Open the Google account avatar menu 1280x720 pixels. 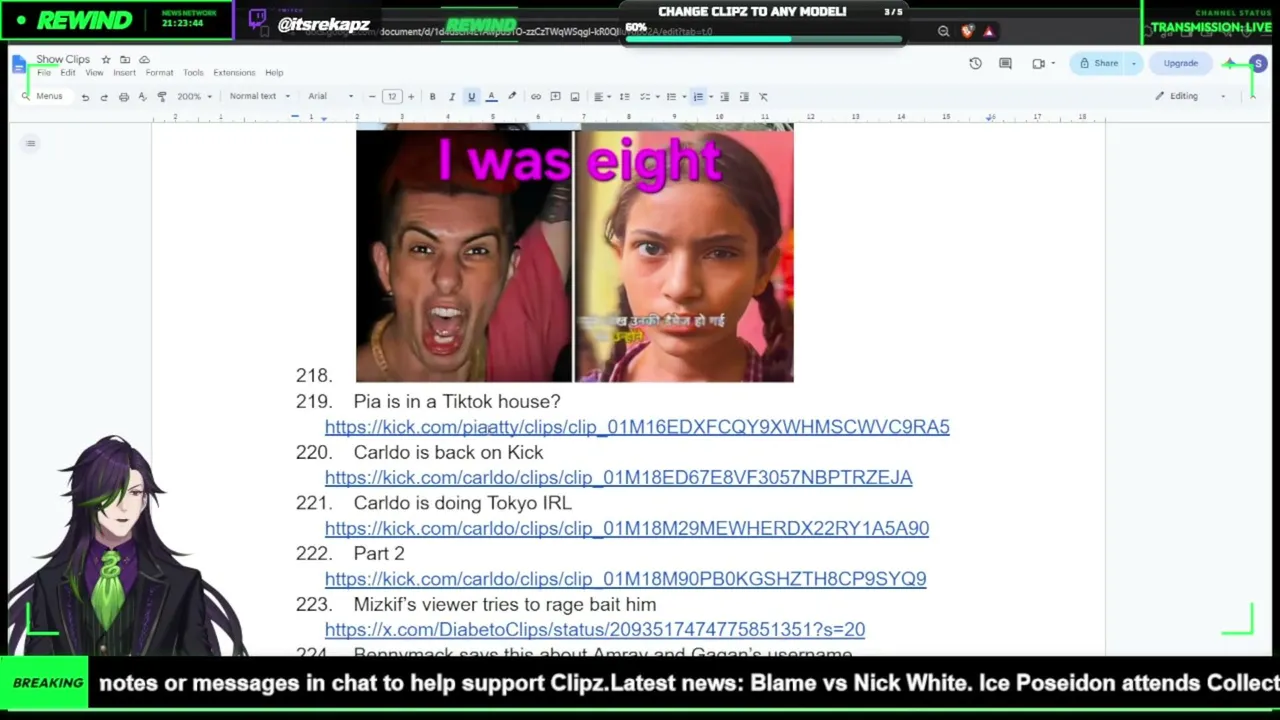[1258, 63]
